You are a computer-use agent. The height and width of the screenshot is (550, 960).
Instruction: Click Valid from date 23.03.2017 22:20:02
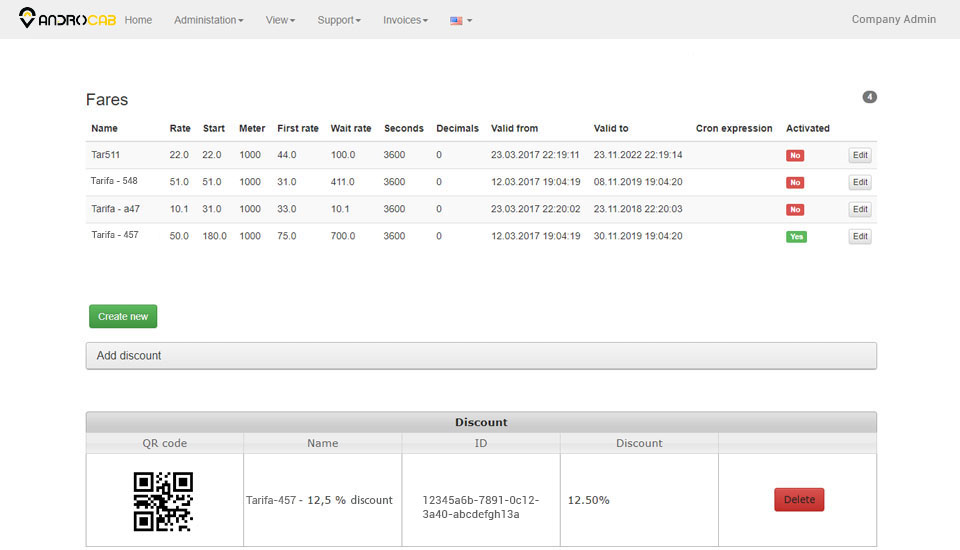pos(535,208)
